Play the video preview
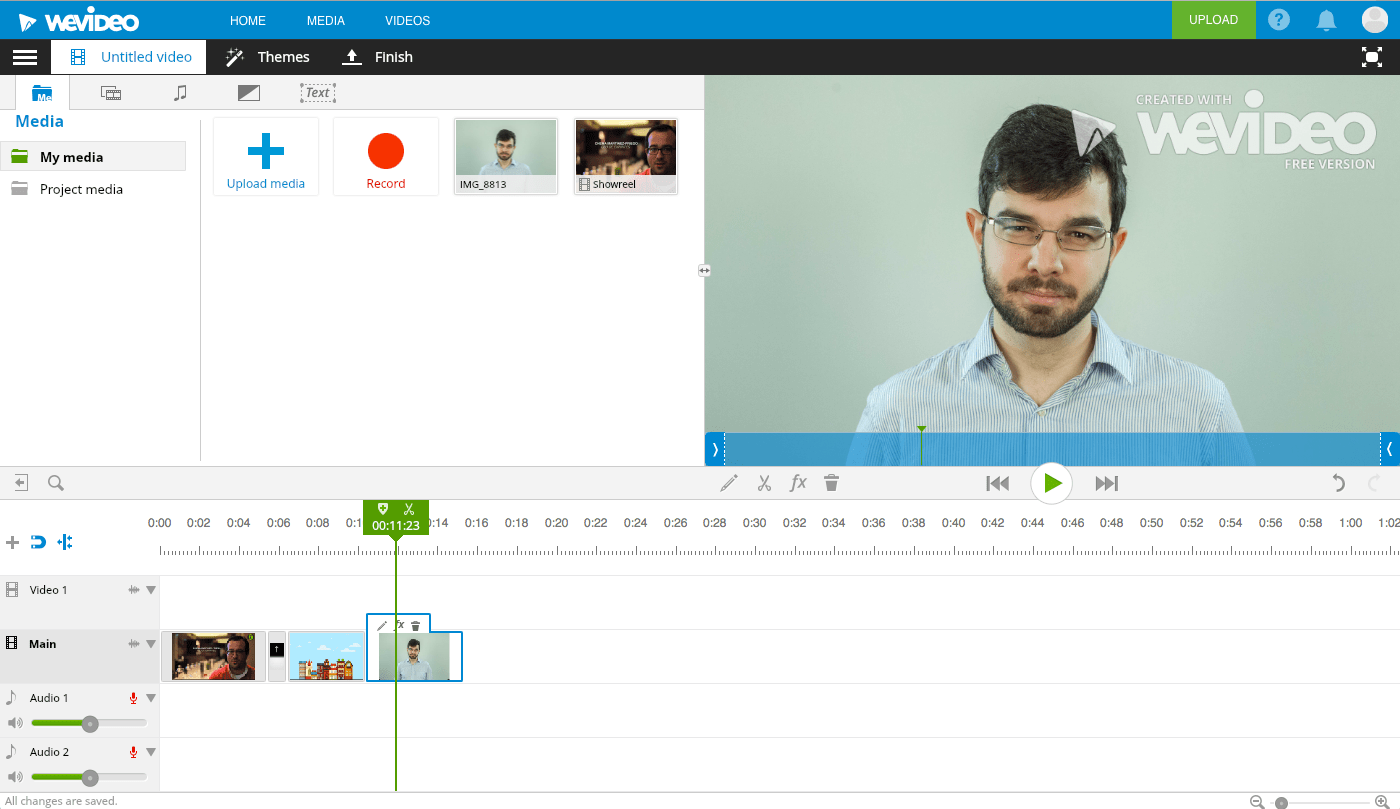The width and height of the screenshot is (1400, 809). click(x=1051, y=483)
